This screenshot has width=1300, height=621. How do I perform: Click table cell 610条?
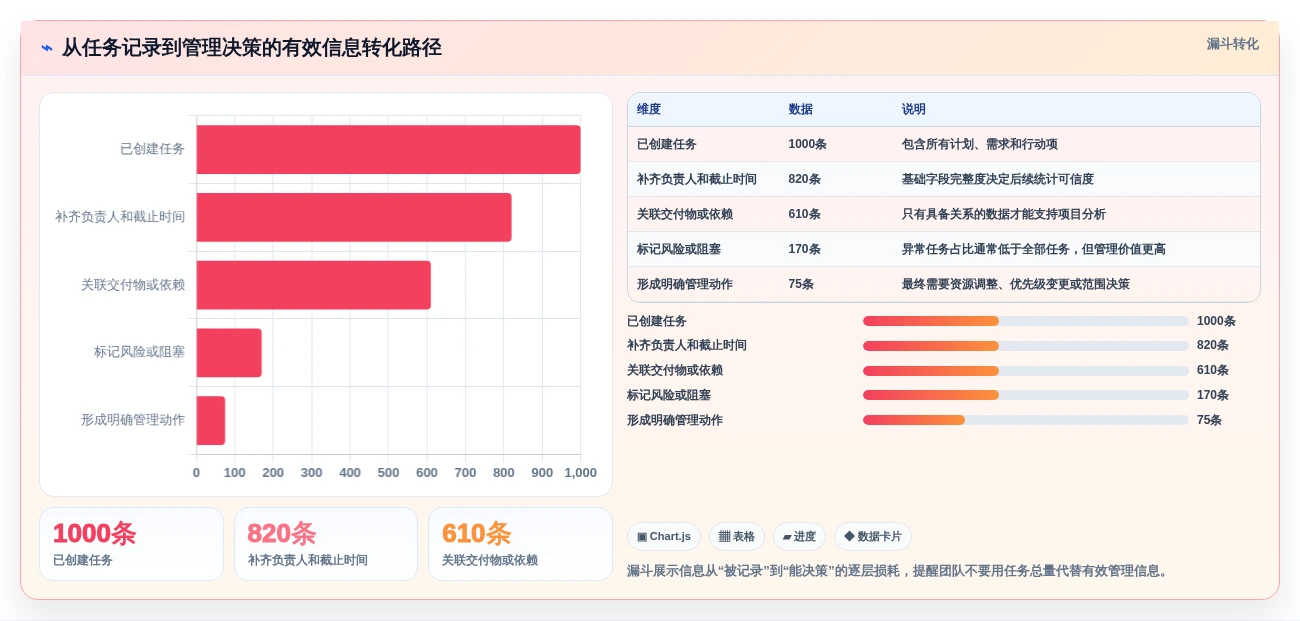click(x=804, y=214)
